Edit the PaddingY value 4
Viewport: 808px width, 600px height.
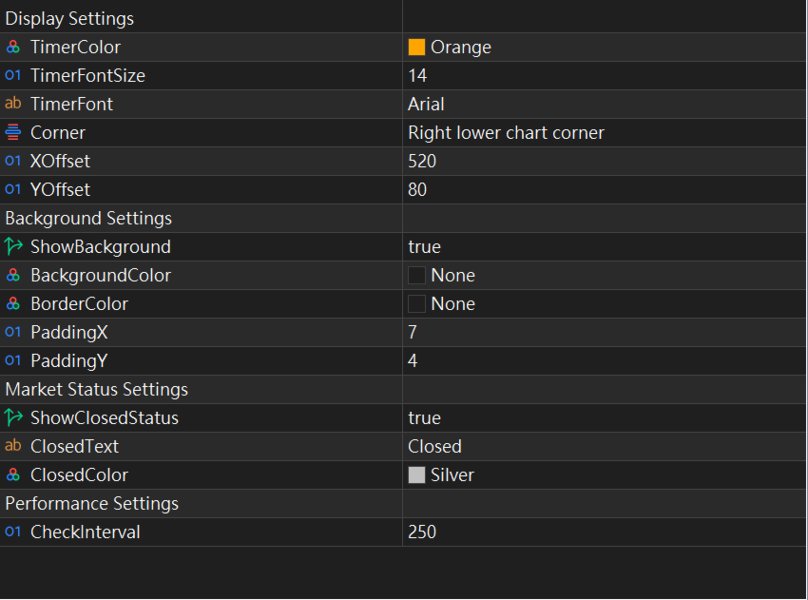[x=603, y=360]
